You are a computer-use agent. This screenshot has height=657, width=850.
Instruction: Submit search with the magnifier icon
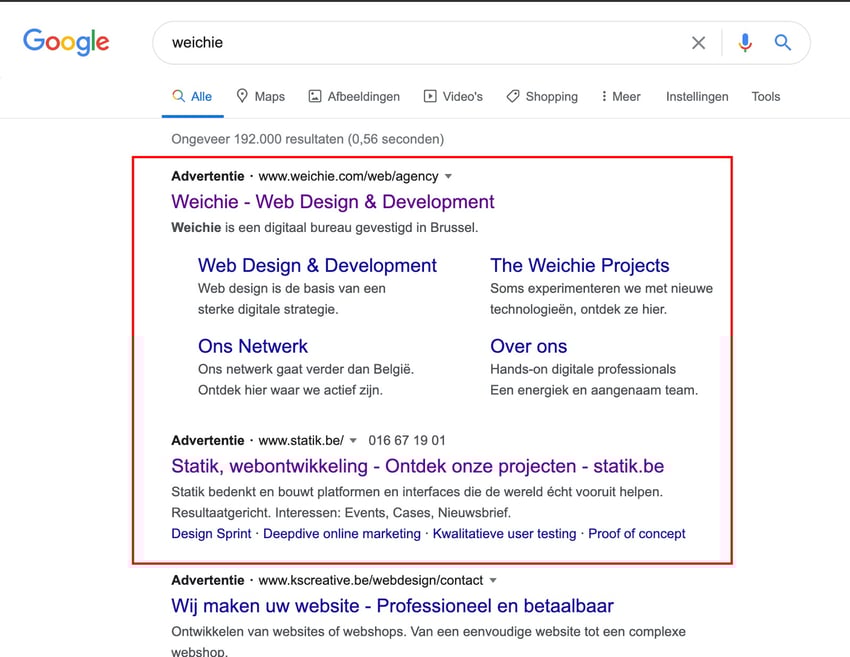coord(782,42)
